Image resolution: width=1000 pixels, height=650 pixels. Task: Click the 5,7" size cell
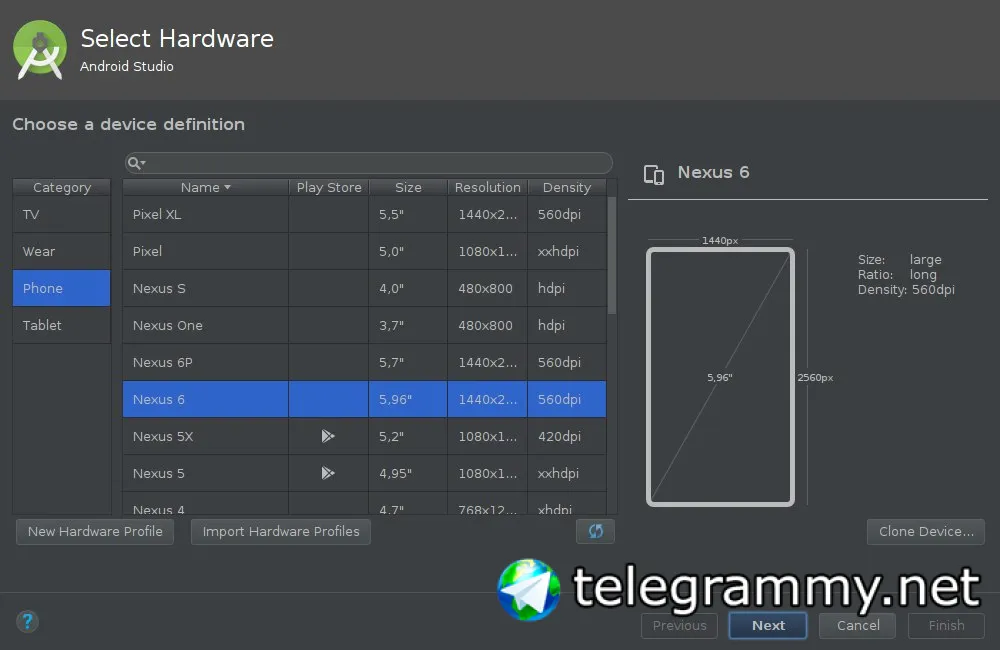408,362
